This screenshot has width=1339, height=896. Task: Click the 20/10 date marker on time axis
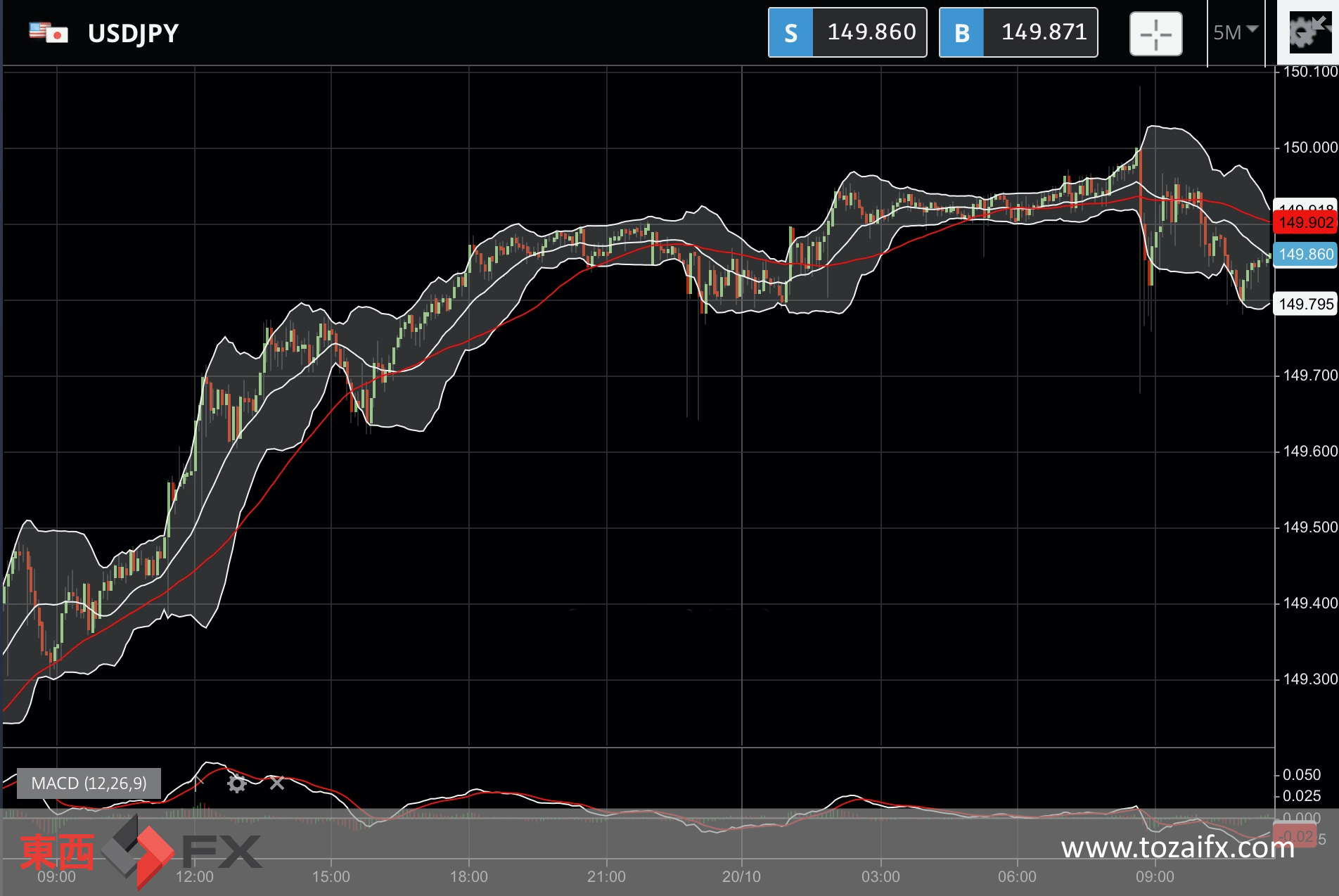tap(741, 876)
